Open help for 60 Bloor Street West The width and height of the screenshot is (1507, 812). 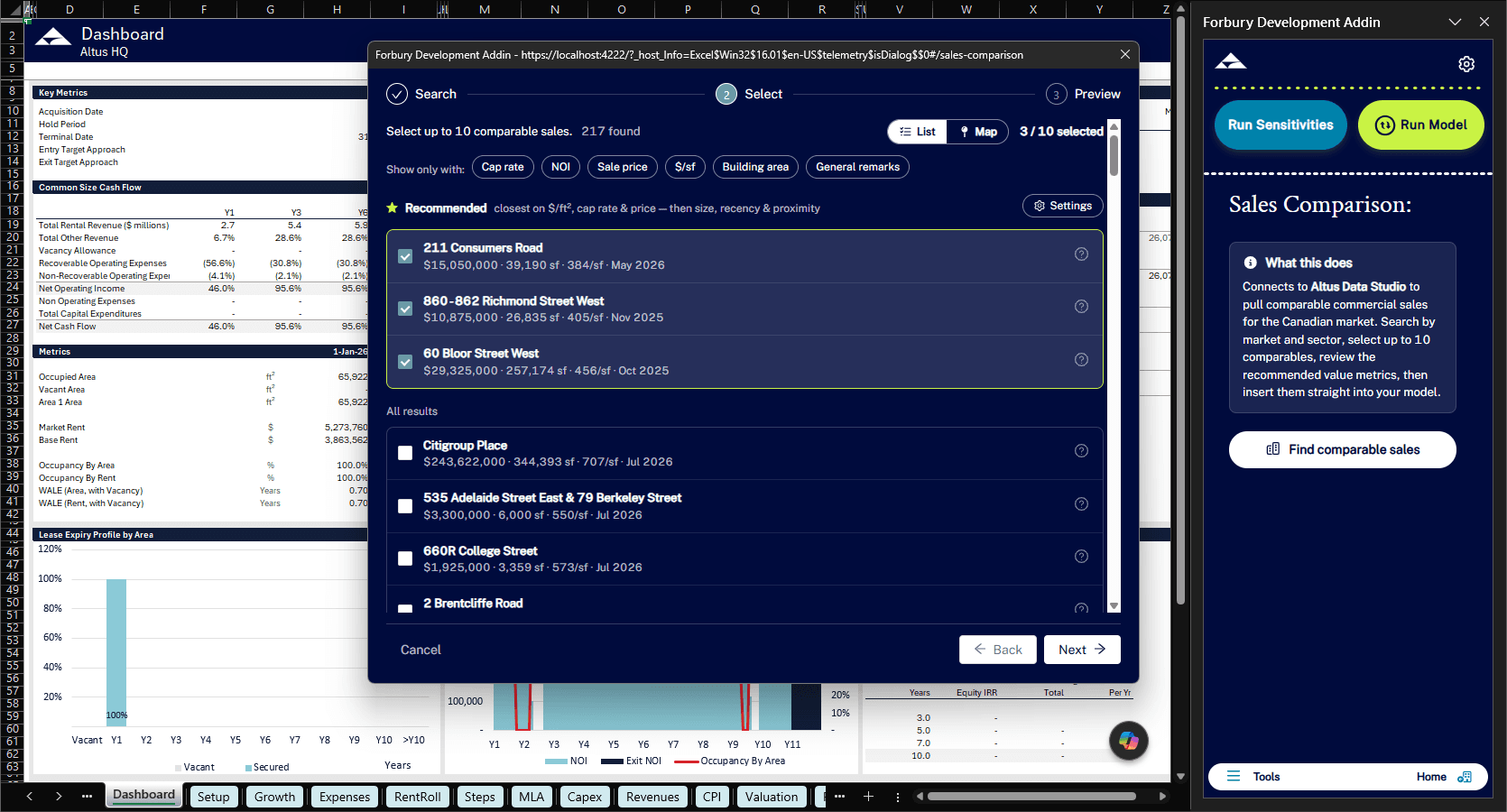(1081, 360)
